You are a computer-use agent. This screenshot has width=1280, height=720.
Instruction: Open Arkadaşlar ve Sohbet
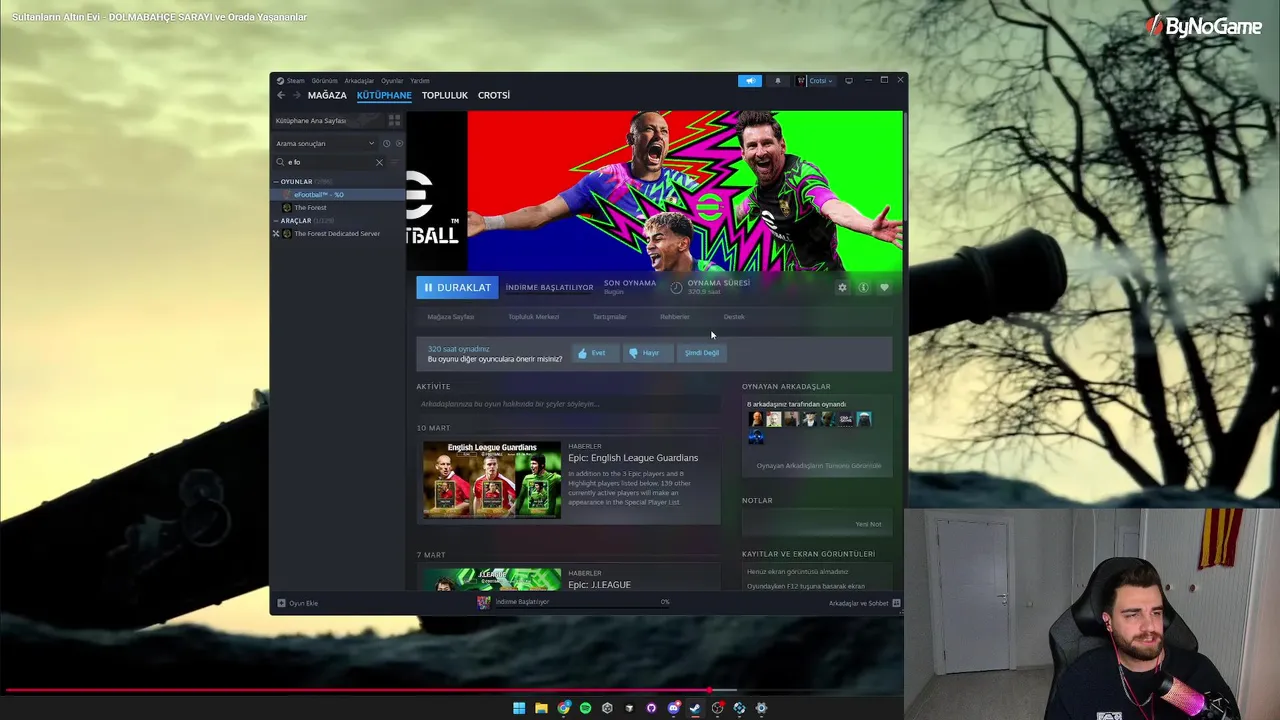coord(865,603)
